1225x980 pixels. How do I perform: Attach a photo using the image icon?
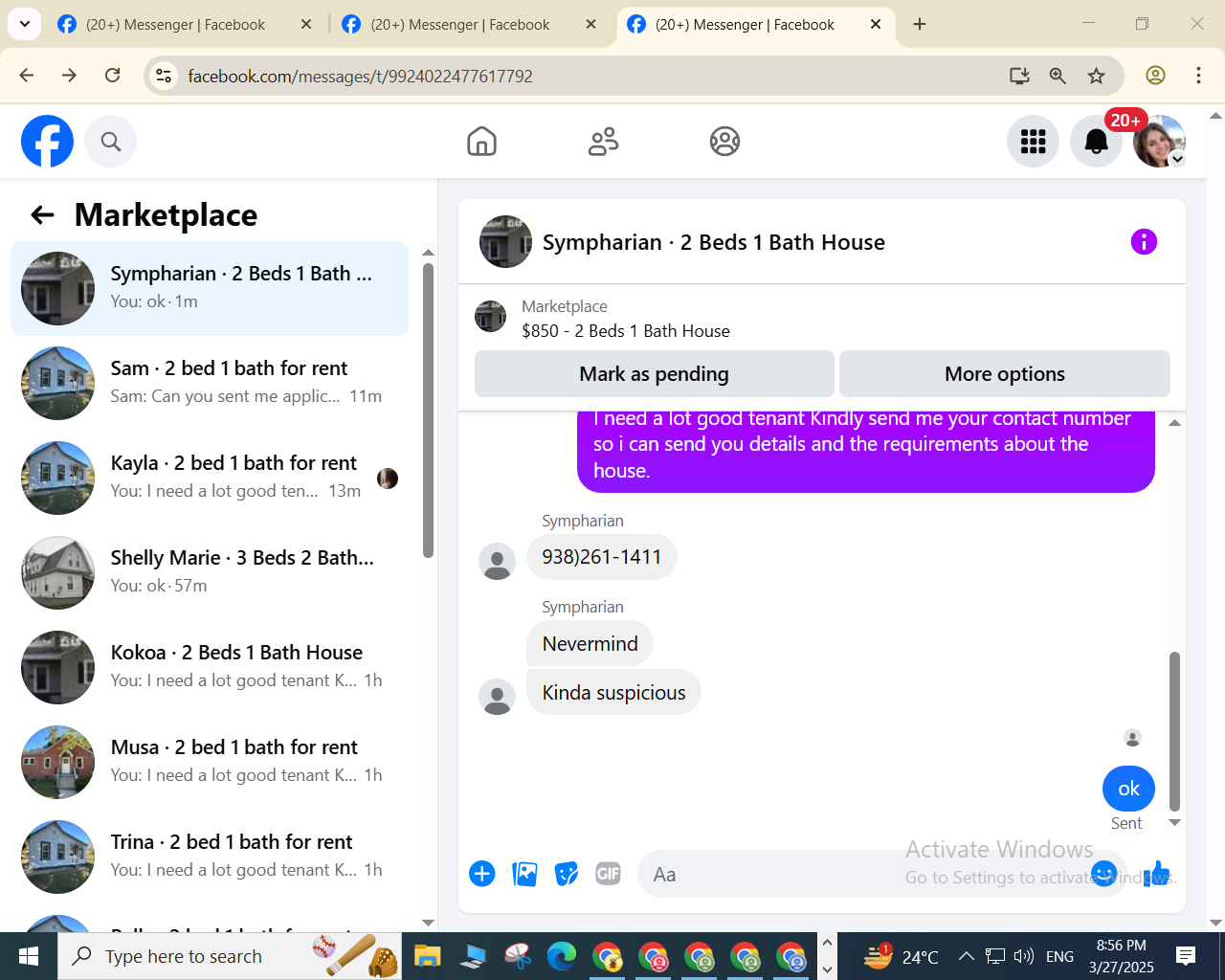pos(524,874)
